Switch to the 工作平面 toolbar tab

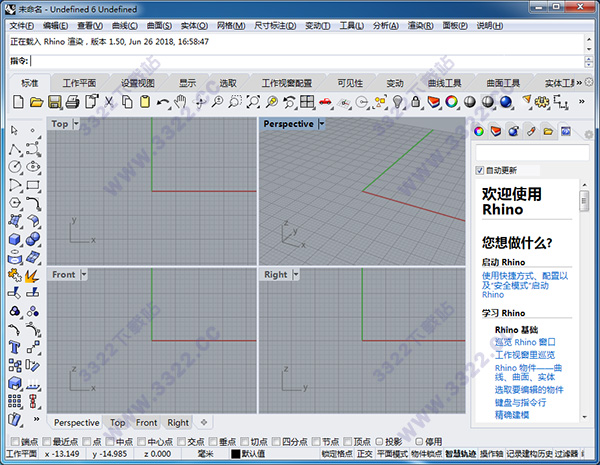[x=80, y=82]
